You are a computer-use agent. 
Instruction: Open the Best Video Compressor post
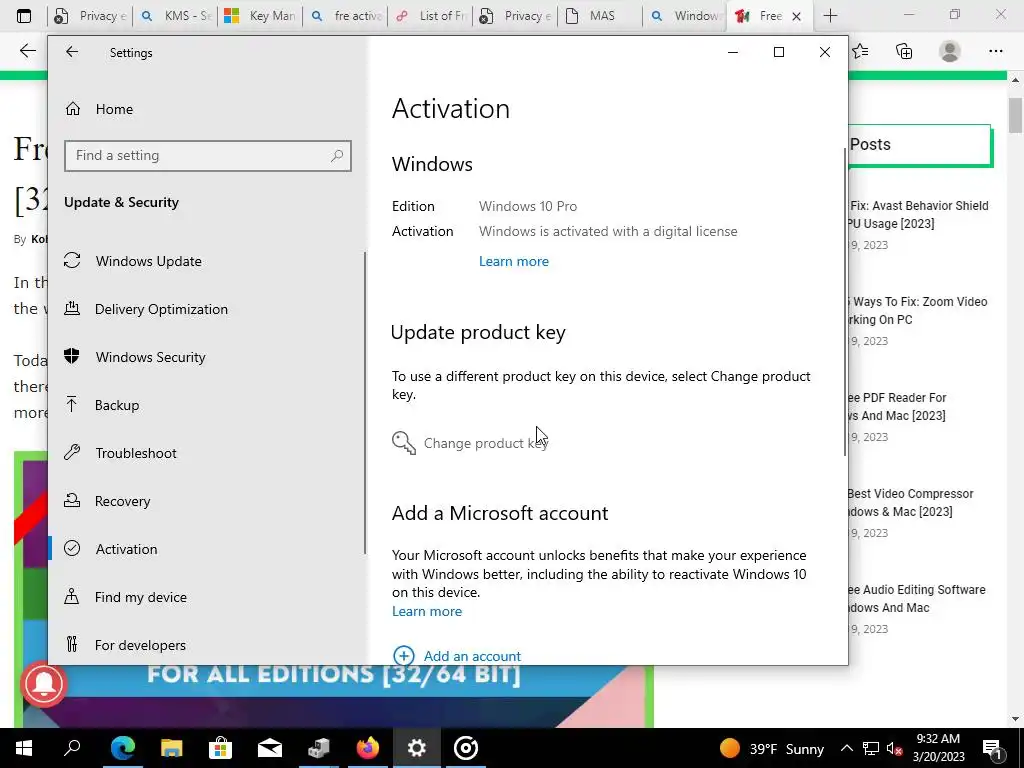[910, 502]
